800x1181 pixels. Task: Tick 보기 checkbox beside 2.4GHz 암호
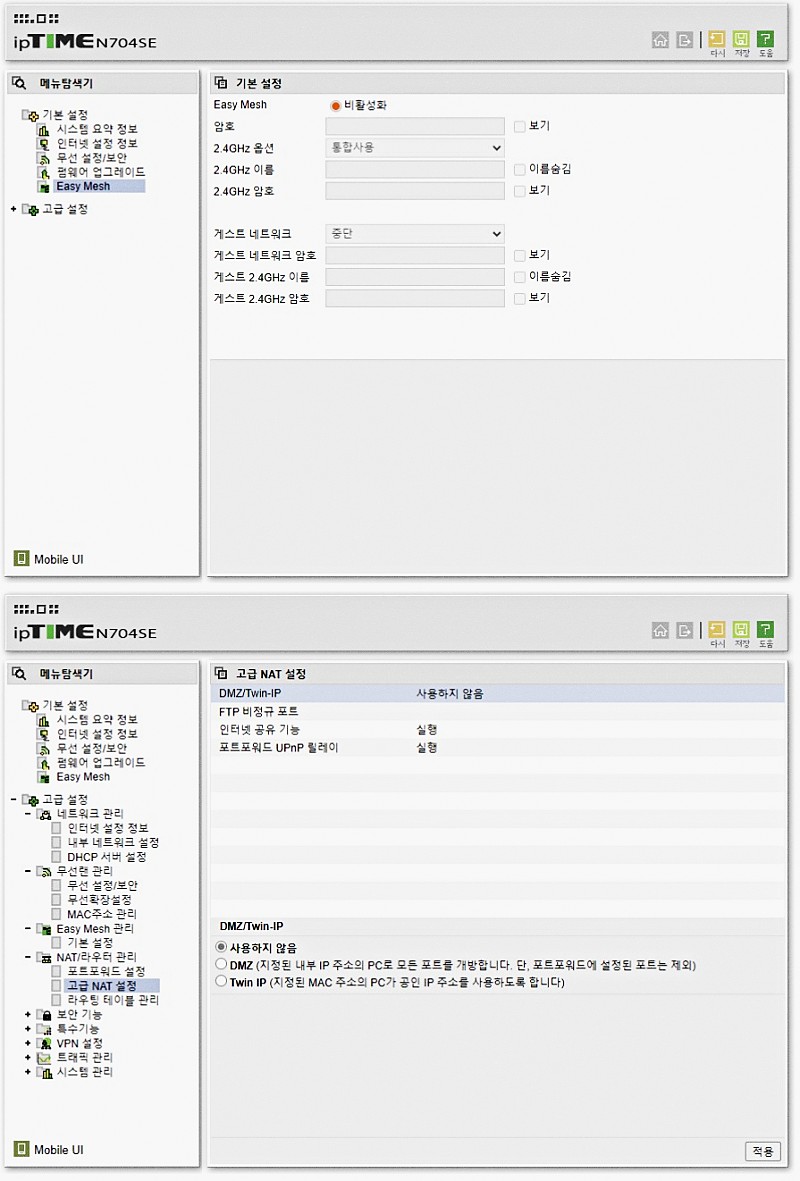coord(519,190)
